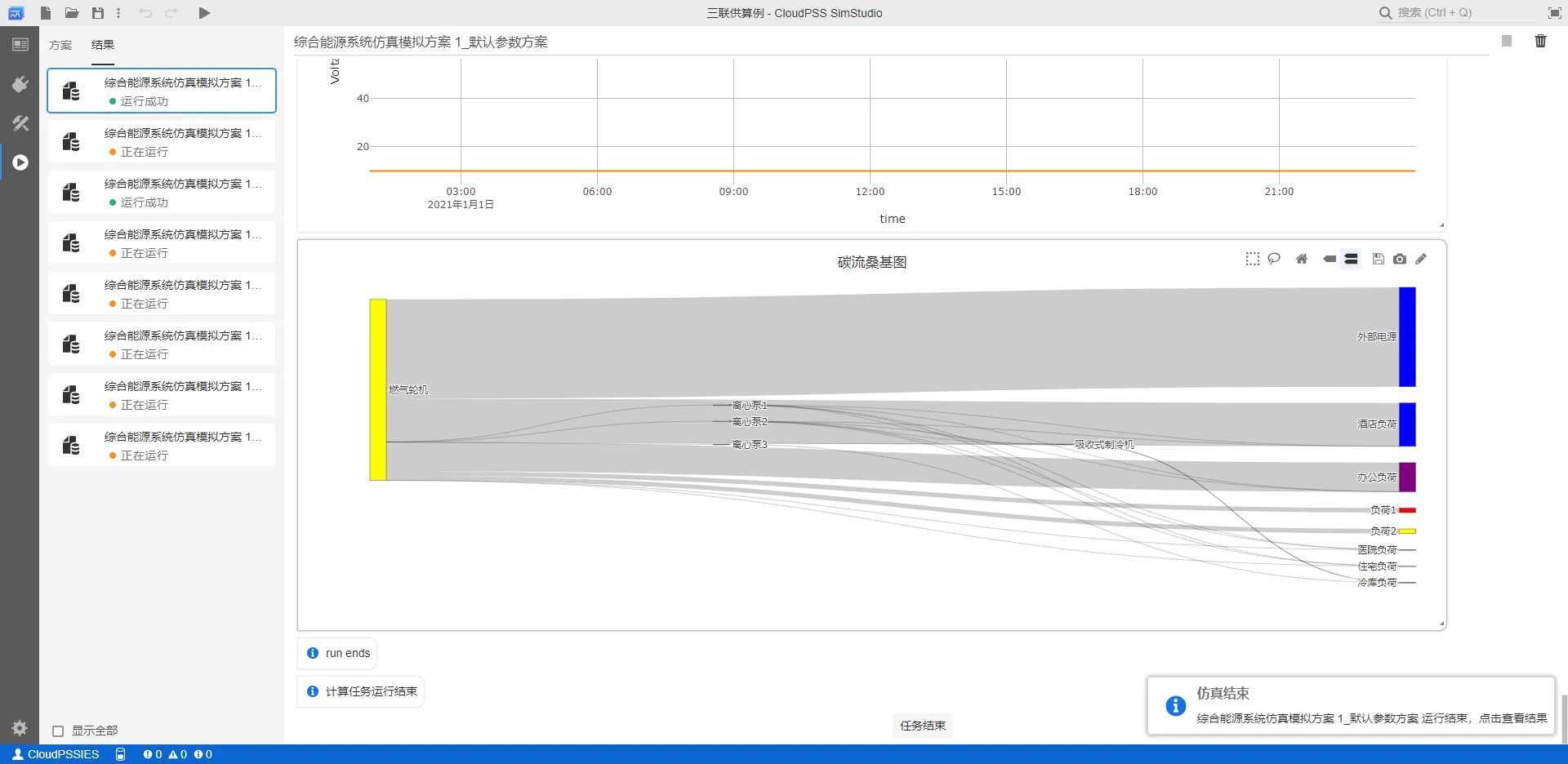Click the purple 办公负荷 node
Viewport: 1568px width, 764px height.
pyautogui.click(x=1407, y=477)
